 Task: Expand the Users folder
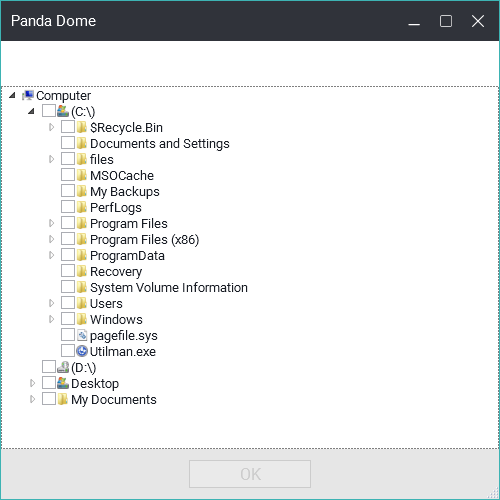point(51,303)
